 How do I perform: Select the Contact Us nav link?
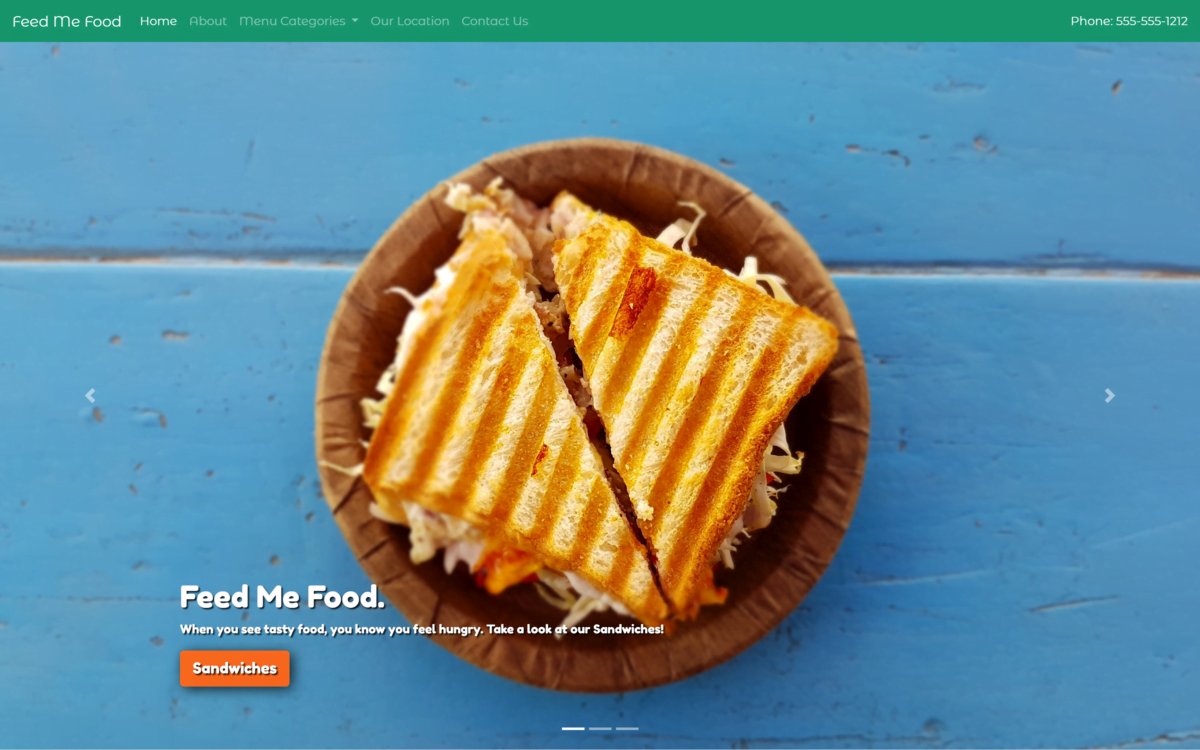tap(495, 21)
